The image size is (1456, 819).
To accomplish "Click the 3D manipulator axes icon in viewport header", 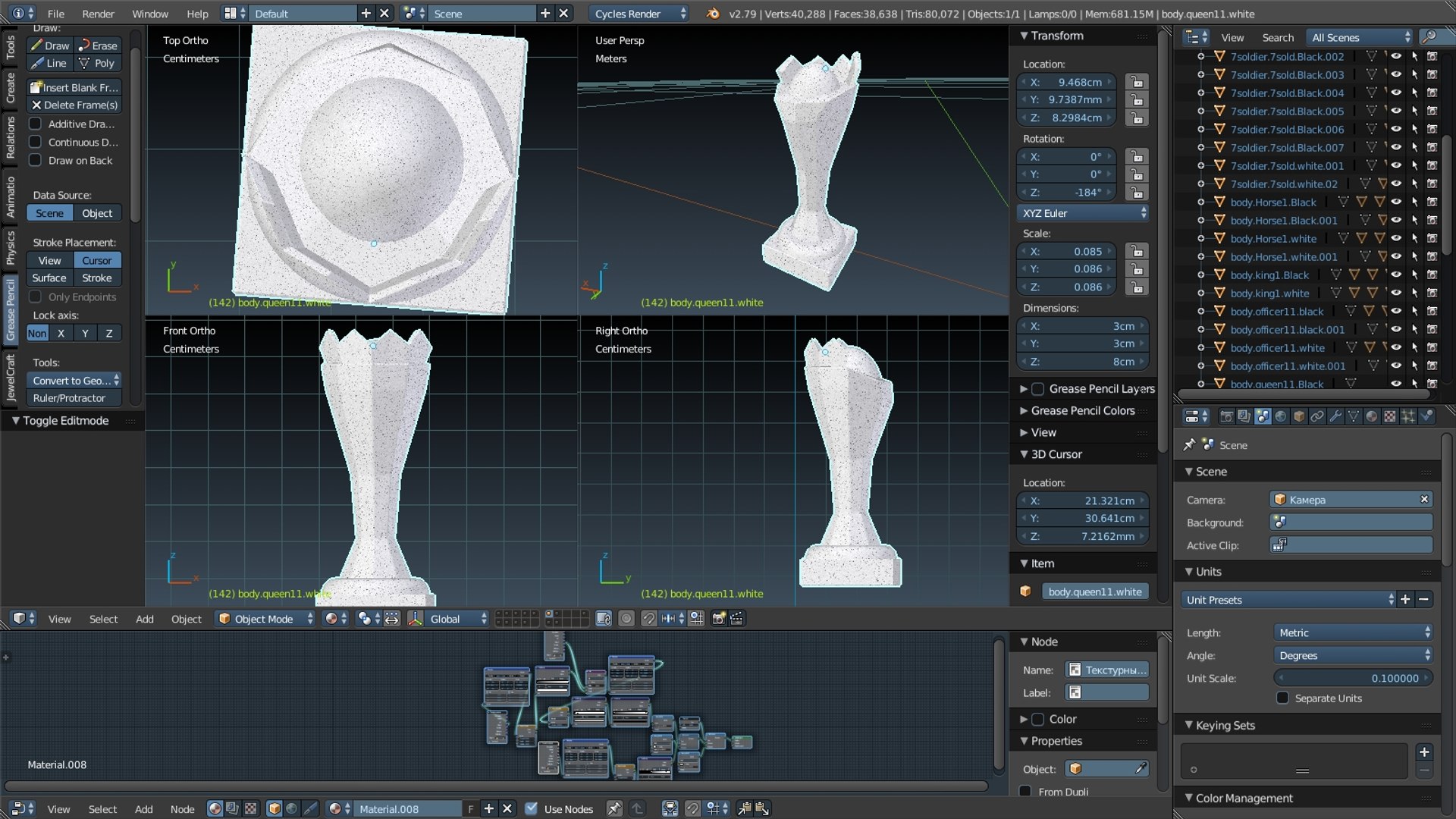I will [416, 619].
